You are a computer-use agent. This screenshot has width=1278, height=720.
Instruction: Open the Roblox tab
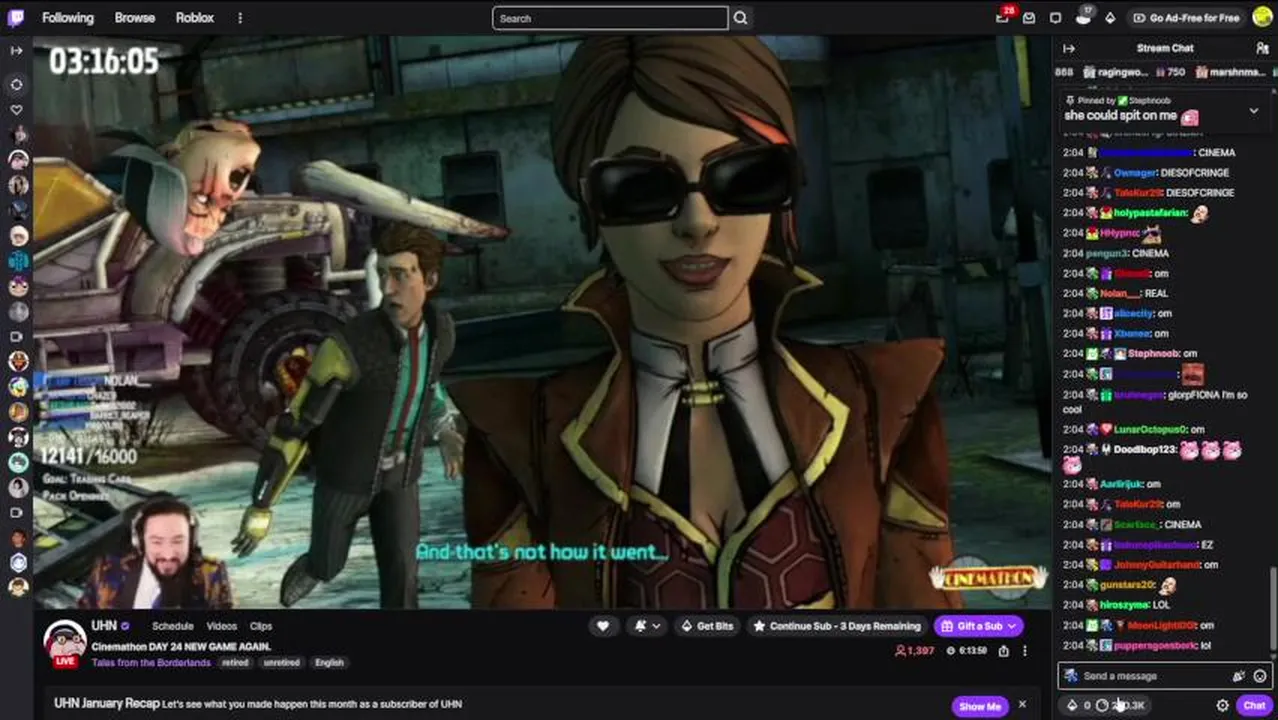pos(195,18)
